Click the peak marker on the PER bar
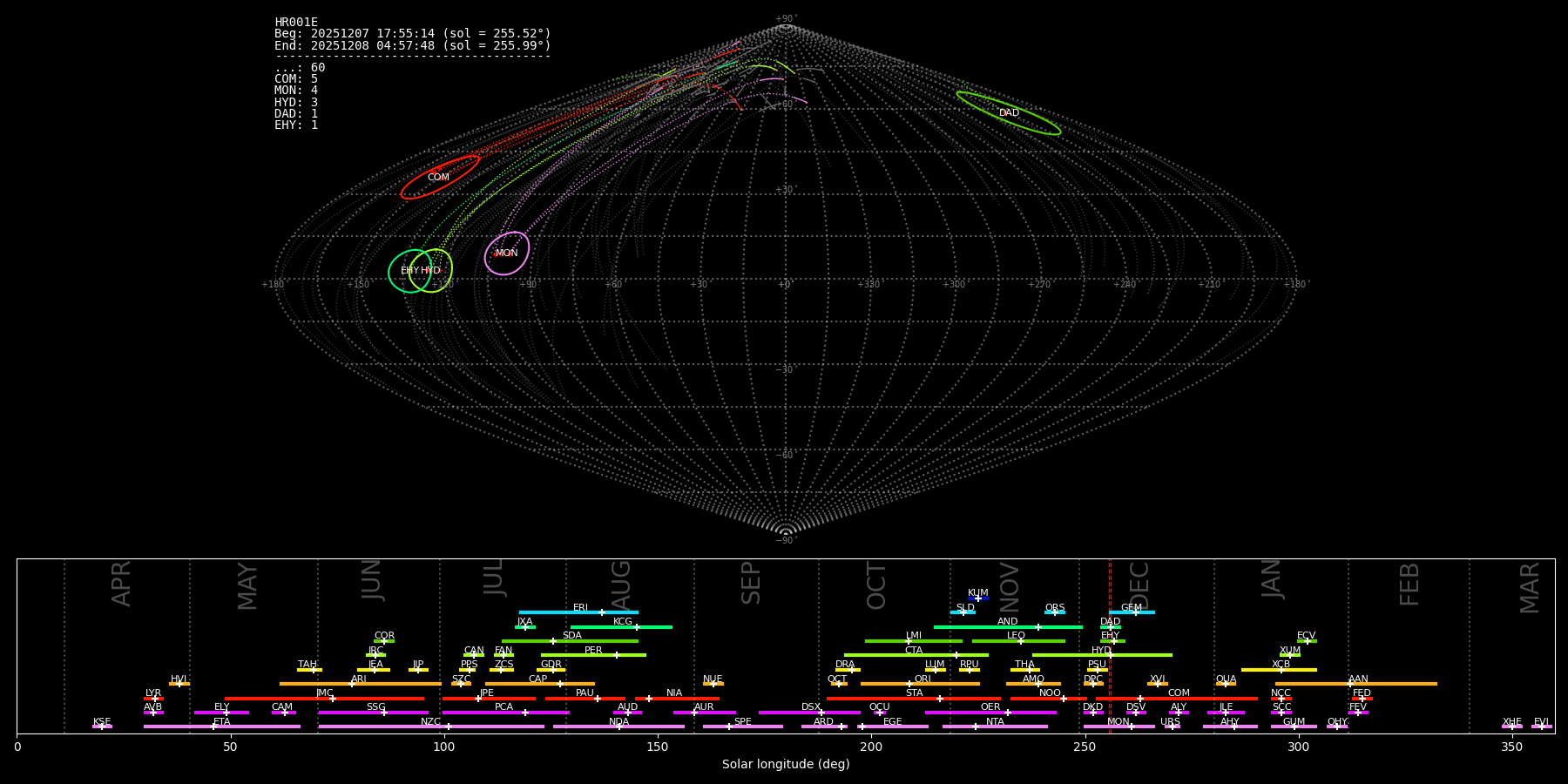Screen dimensions: 1568x784 pyautogui.click(x=617, y=655)
